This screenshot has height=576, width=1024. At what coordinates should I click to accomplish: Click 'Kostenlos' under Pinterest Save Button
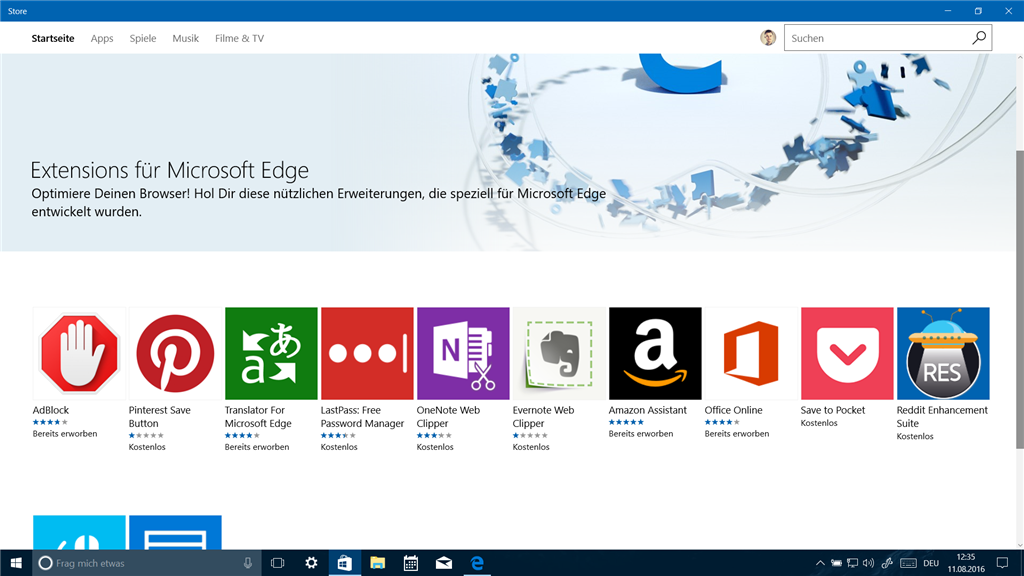click(x=147, y=447)
